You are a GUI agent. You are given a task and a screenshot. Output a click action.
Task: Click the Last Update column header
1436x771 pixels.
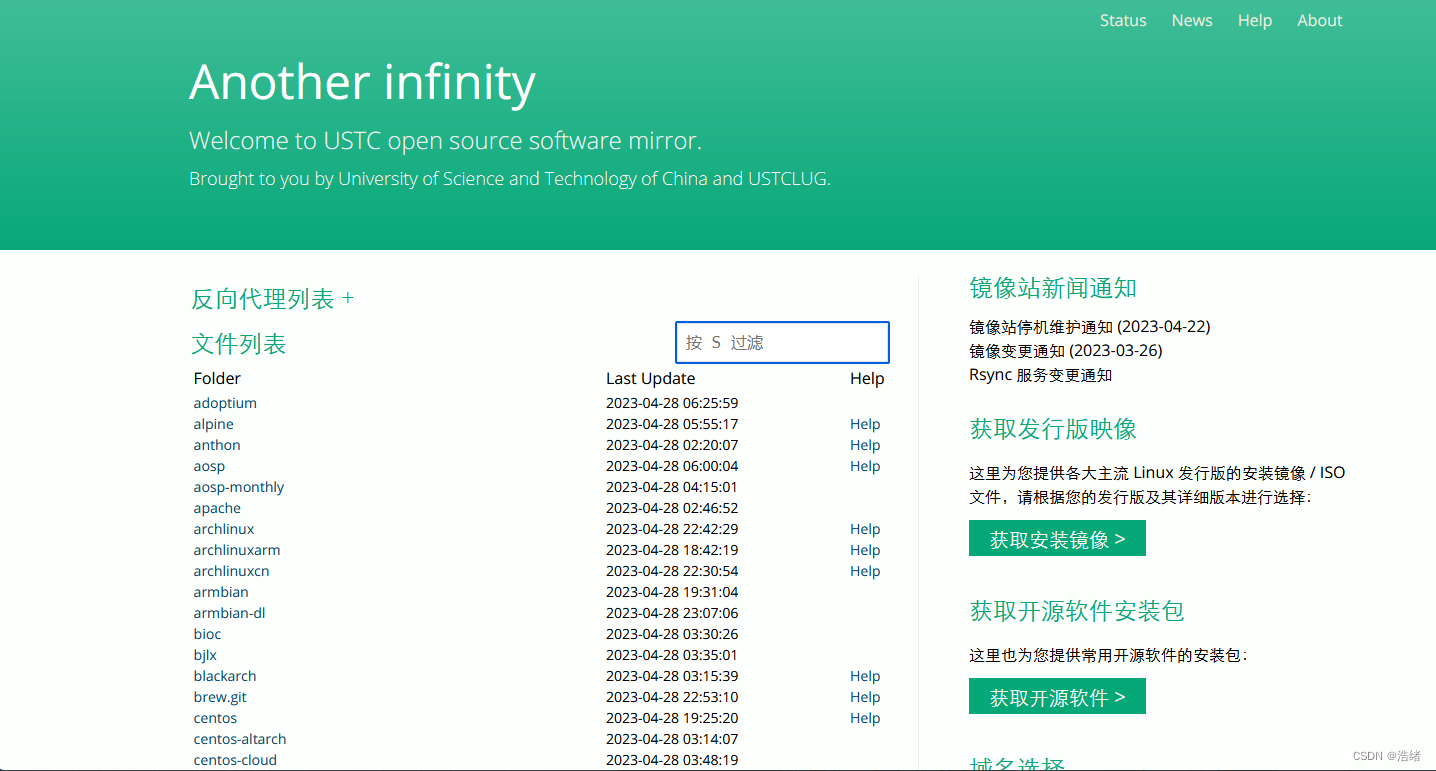point(650,378)
